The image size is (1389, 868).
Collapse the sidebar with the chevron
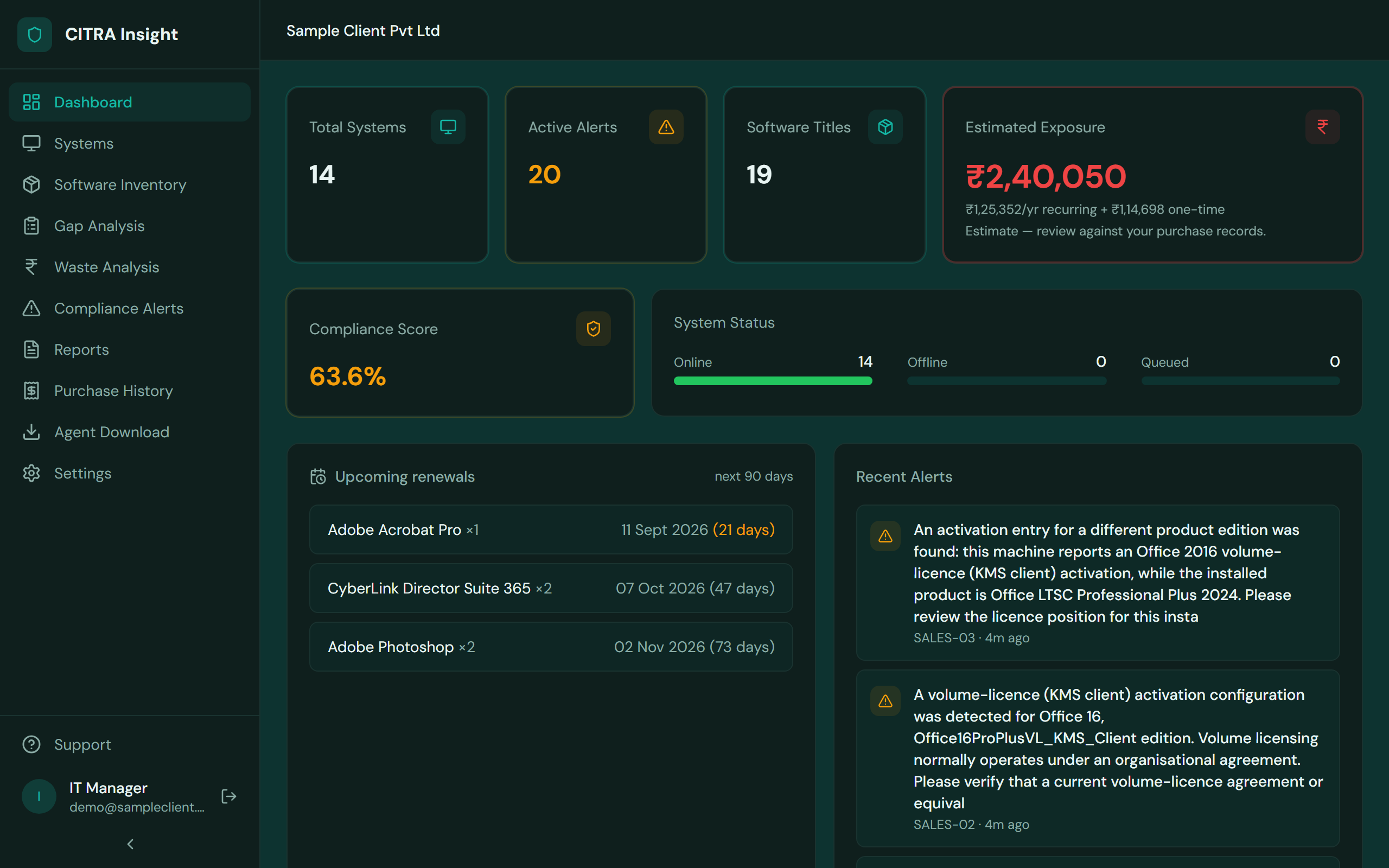[130, 844]
